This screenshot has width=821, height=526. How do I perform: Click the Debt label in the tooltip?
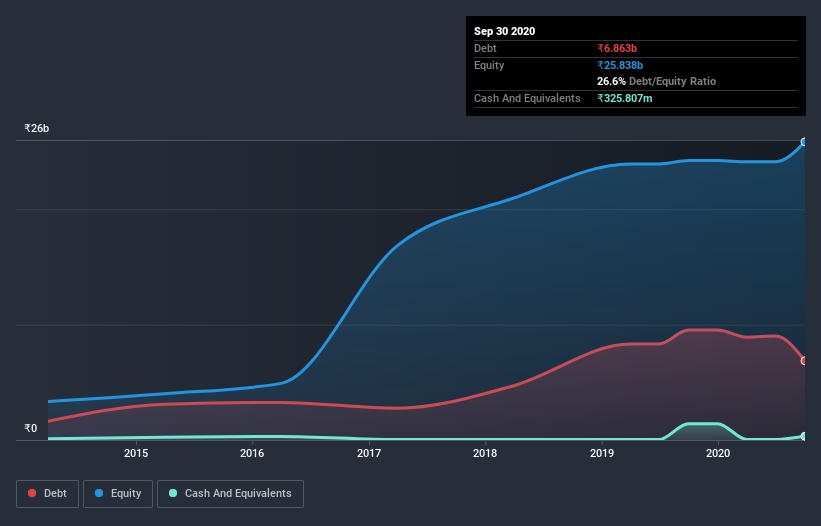tap(485, 48)
